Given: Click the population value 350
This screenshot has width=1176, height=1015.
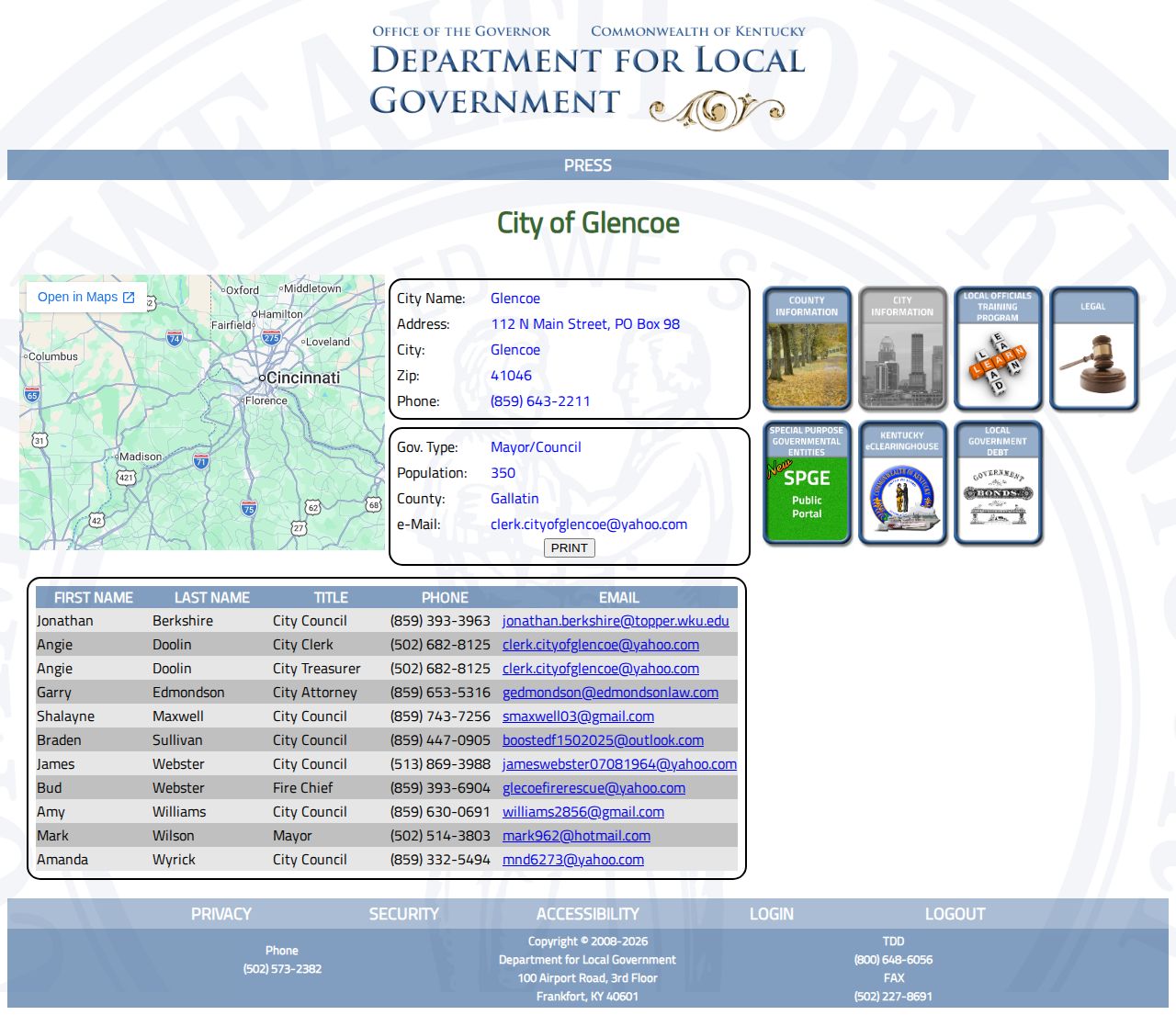Looking at the screenshot, I should (x=503, y=473).
